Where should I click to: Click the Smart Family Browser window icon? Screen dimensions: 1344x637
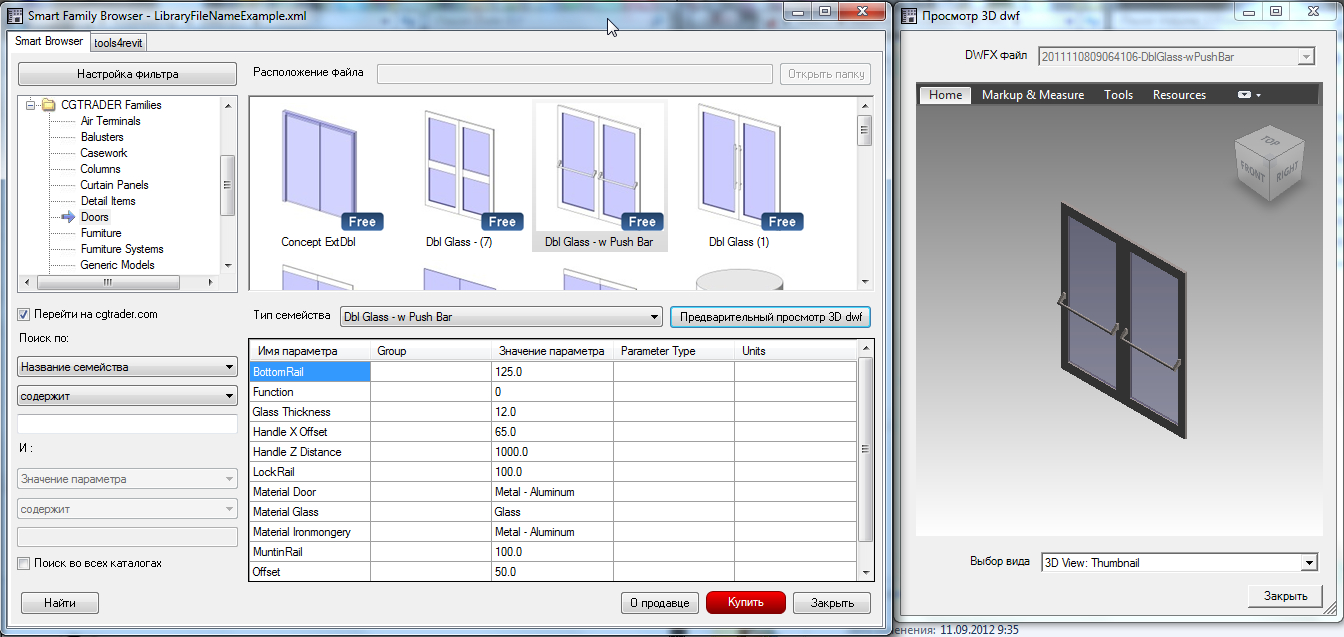15,15
